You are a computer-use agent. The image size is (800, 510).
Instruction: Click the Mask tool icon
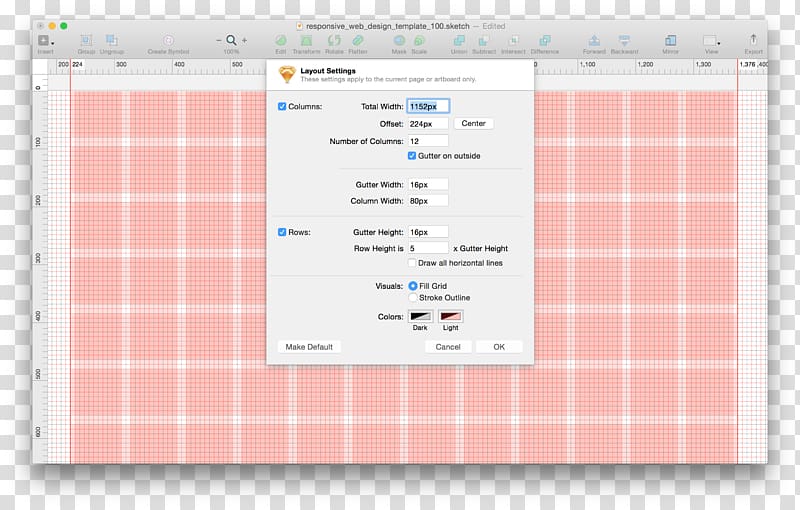coord(399,41)
